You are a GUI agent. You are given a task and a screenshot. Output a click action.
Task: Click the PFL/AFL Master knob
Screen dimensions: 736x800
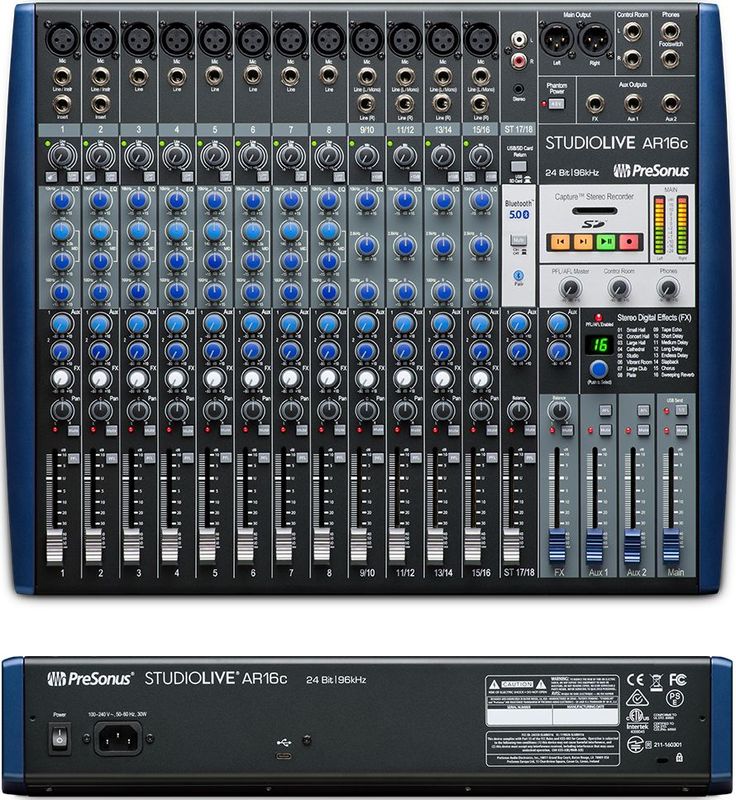click(x=571, y=288)
